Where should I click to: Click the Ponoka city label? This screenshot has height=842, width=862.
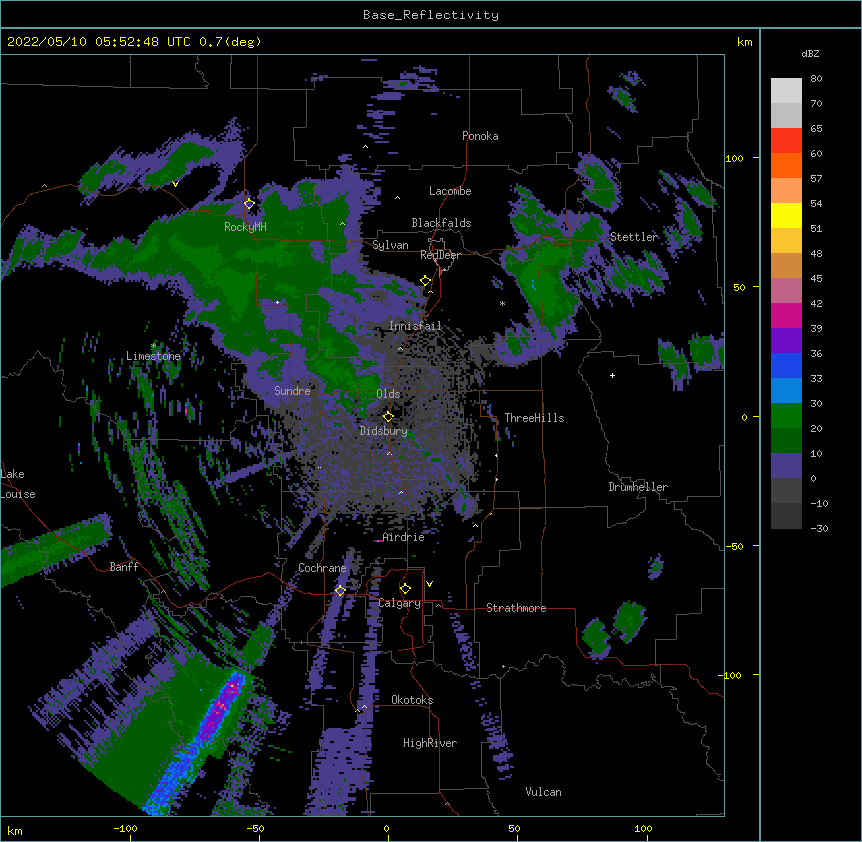(480, 136)
